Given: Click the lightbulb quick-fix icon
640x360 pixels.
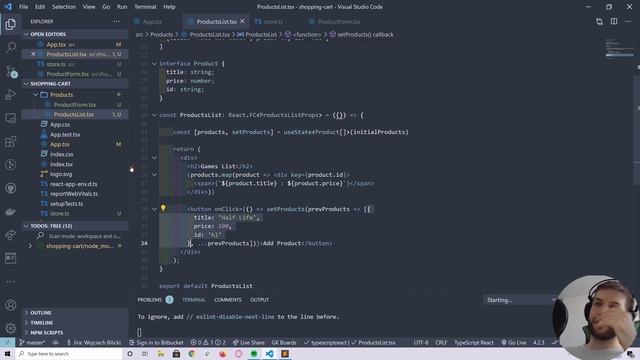Looking at the screenshot, I should [x=163, y=208].
